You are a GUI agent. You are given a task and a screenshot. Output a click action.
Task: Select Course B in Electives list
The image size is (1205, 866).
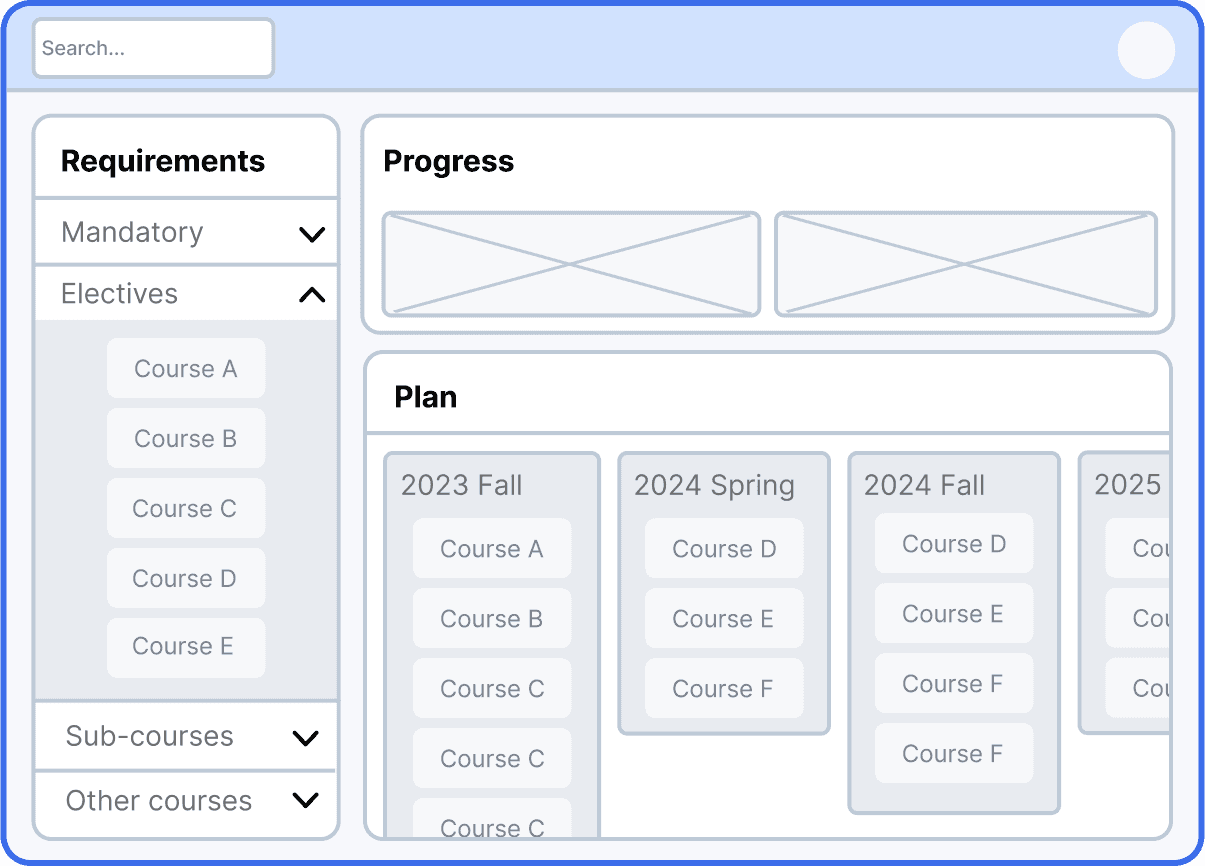tap(186, 438)
